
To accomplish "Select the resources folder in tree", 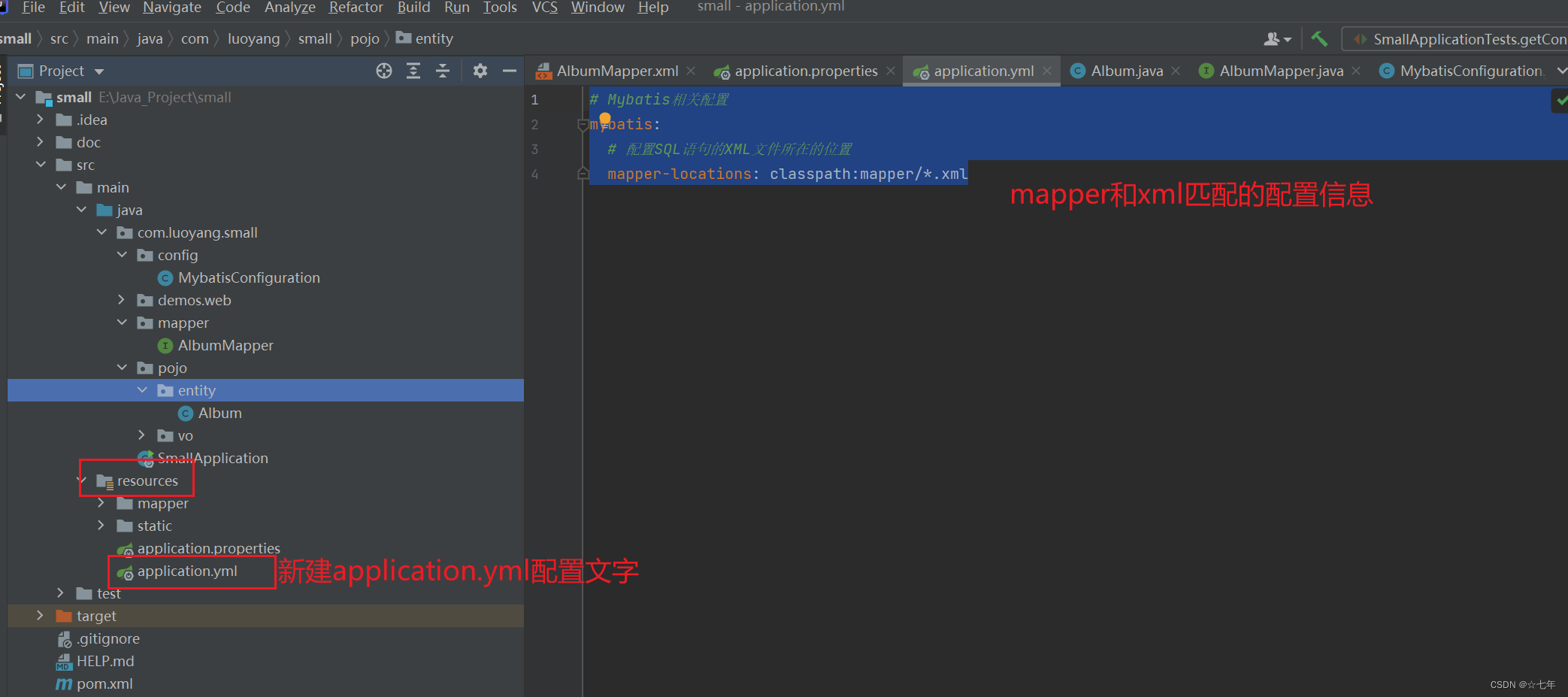I will [x=147, y=481].
